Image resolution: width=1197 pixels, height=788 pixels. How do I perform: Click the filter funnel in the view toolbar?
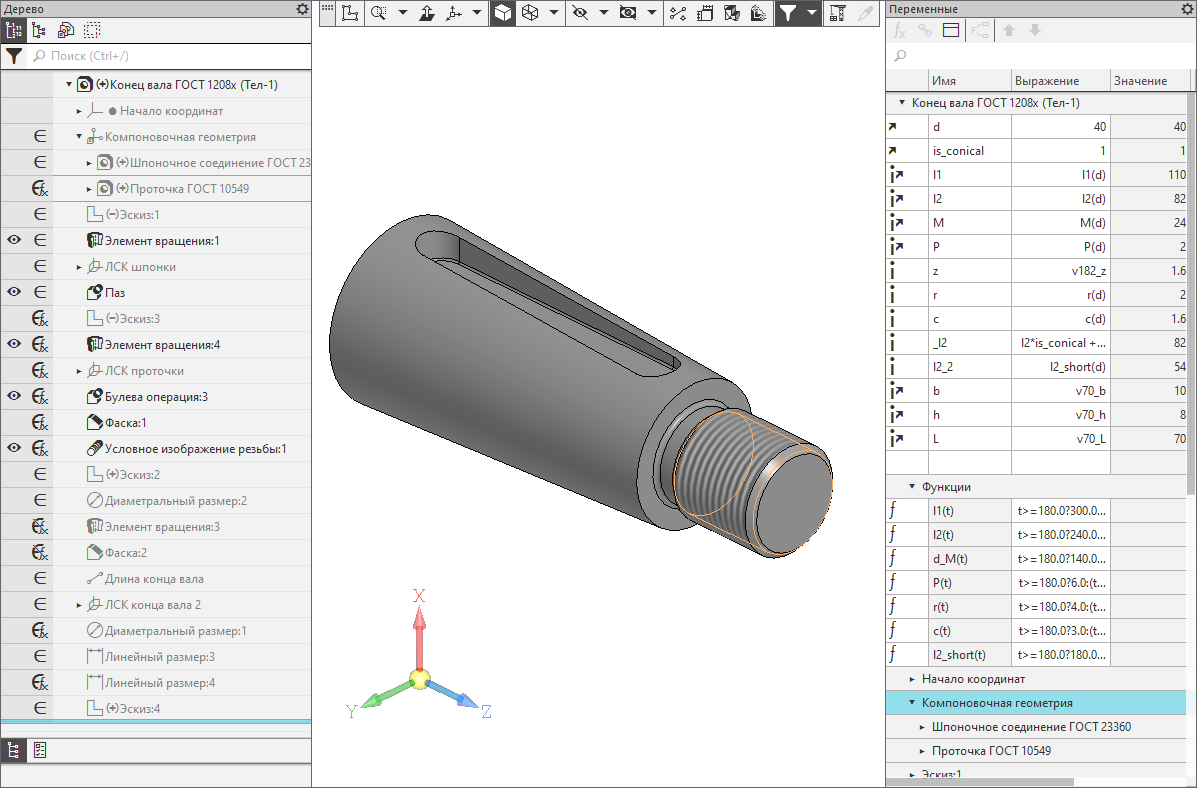(787, 13)
